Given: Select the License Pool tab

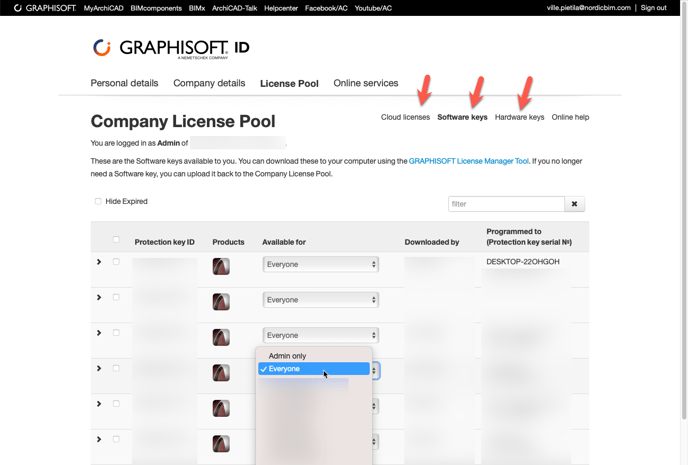Looking at the screenshot, I should (x=289, y=84).
